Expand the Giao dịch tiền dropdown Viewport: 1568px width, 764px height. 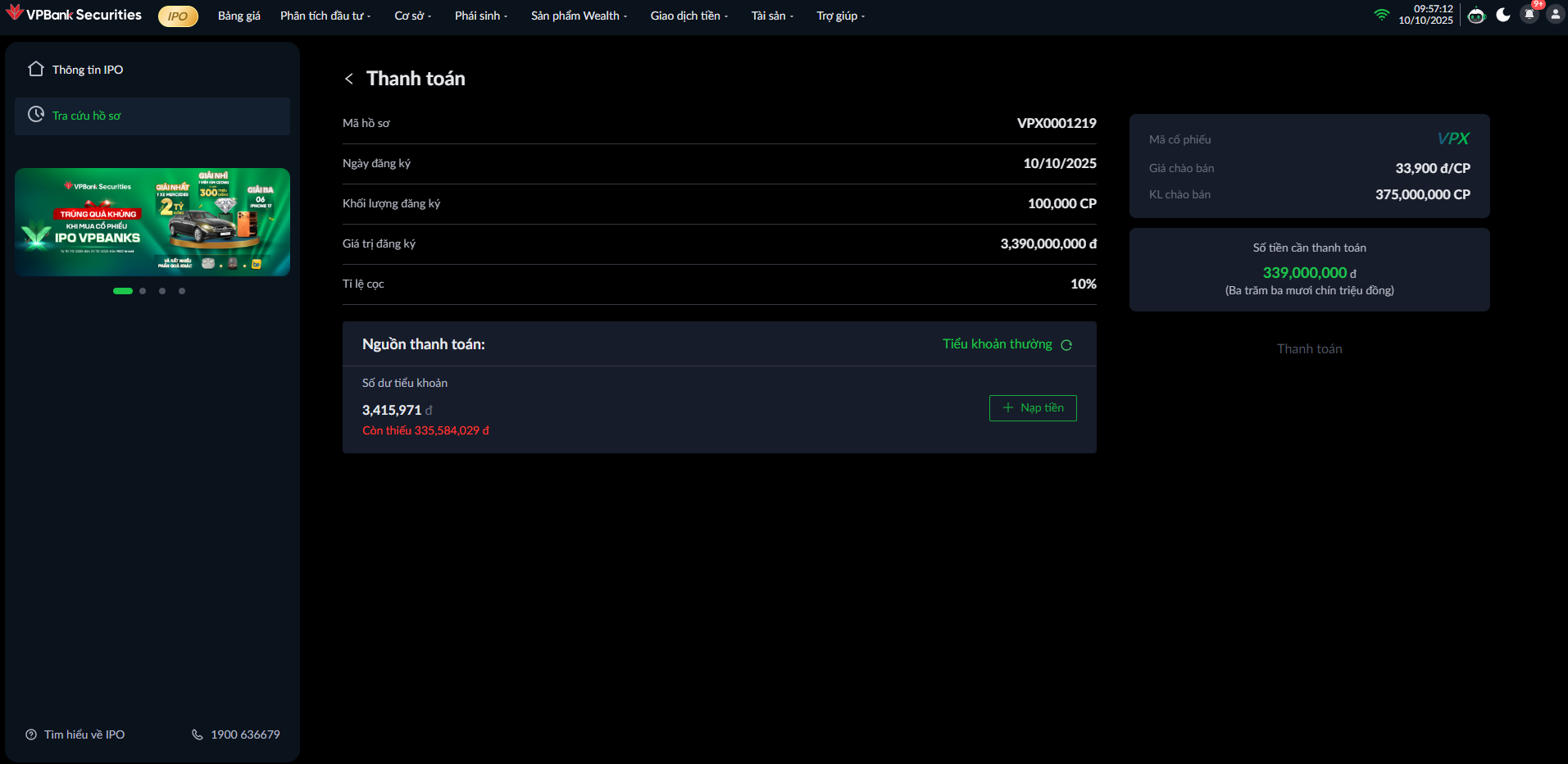coord(689,16)
